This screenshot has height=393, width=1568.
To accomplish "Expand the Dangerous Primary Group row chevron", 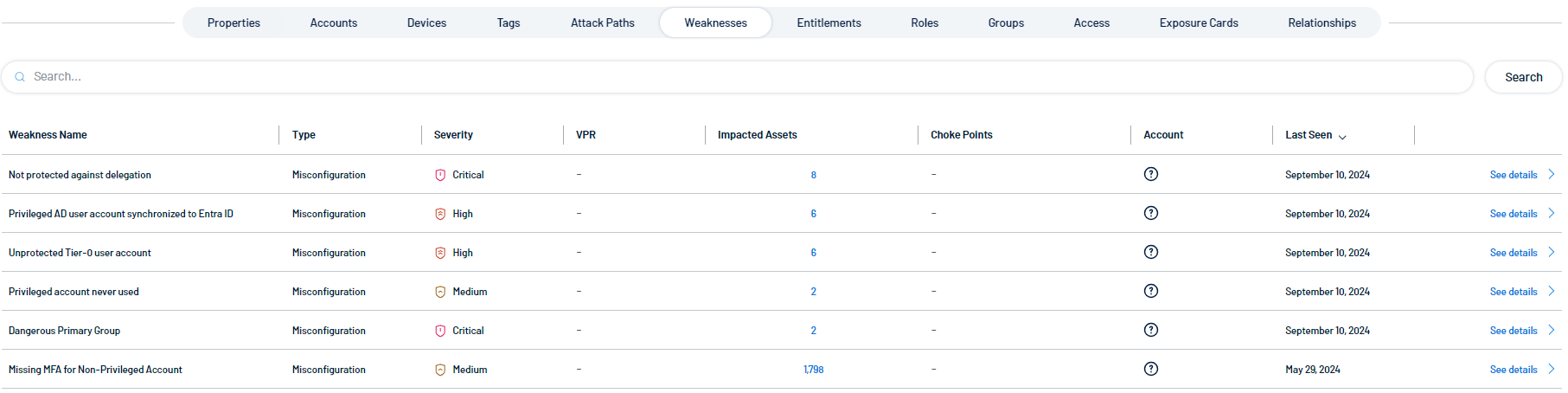I will pyautogui.click(x=1552, y=330).
